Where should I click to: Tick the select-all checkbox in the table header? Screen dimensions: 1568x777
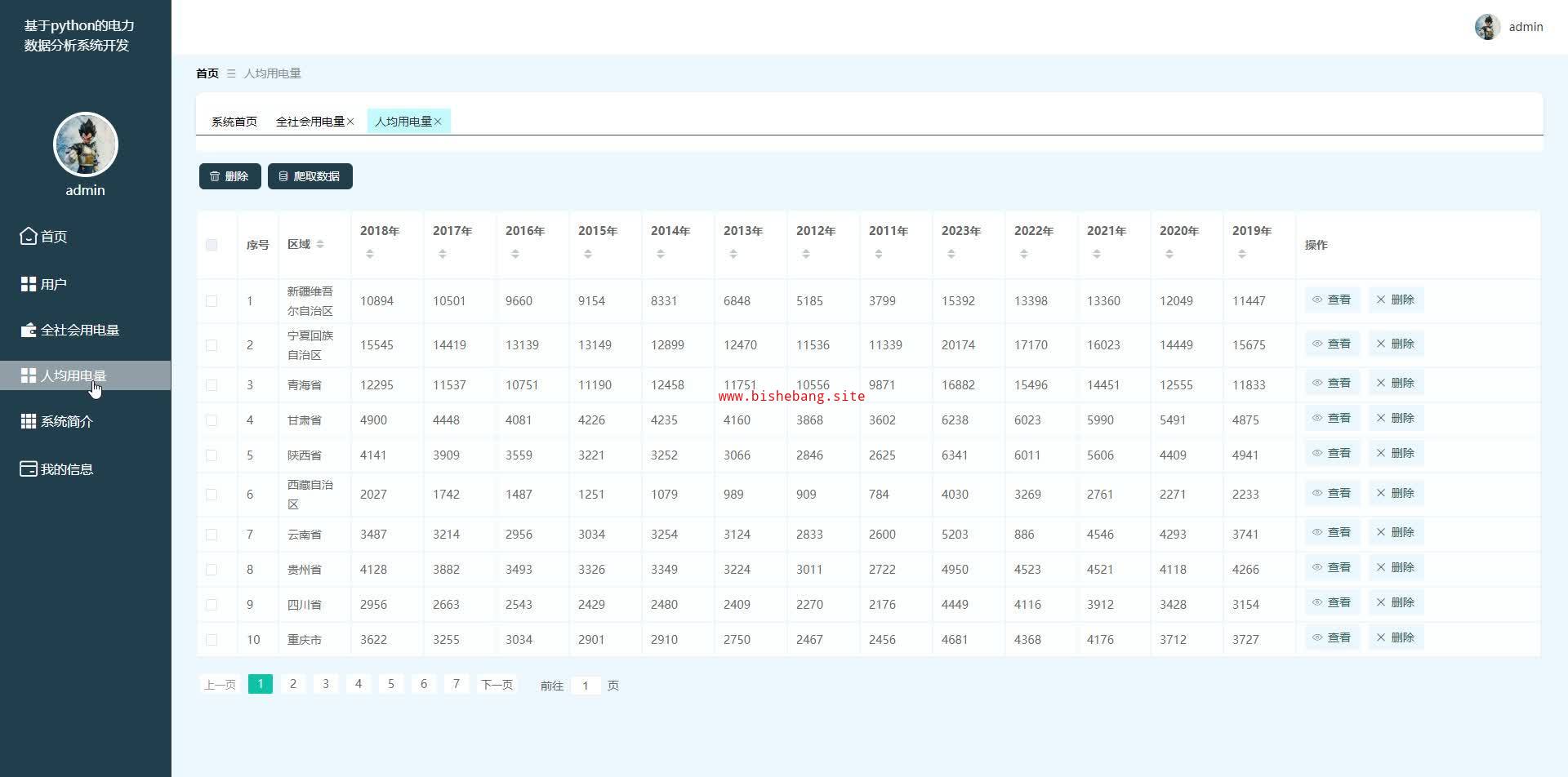pos(212,245)
